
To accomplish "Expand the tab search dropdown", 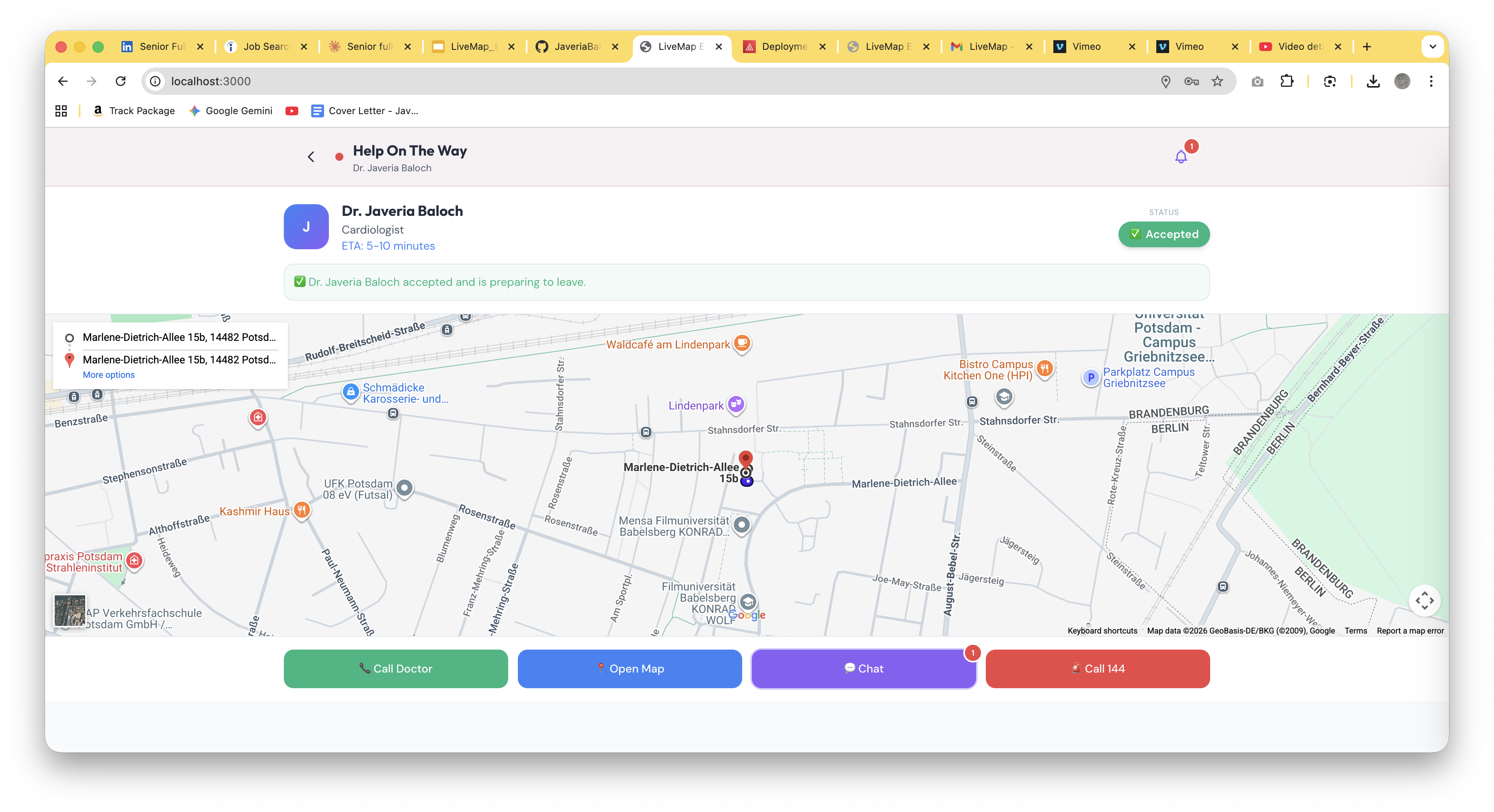I will (x=1432, y=46).
